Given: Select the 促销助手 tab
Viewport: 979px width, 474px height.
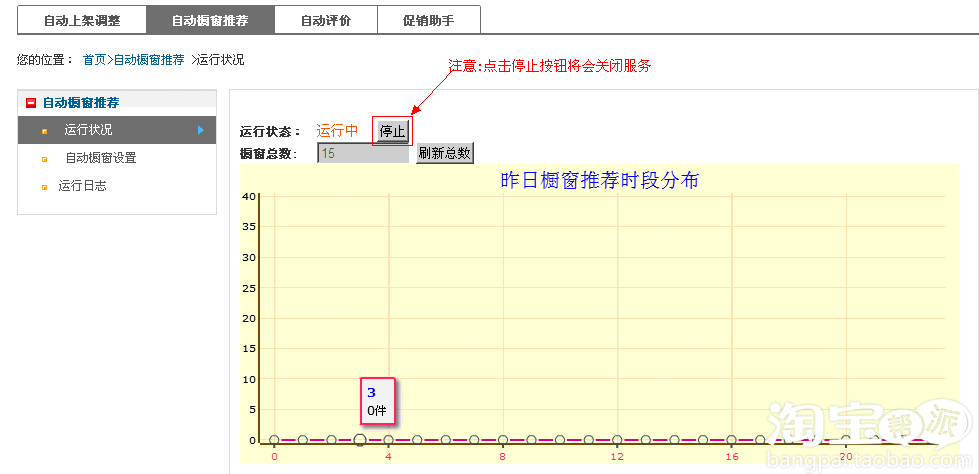Looking at the screenshot, I should (429, 20).
